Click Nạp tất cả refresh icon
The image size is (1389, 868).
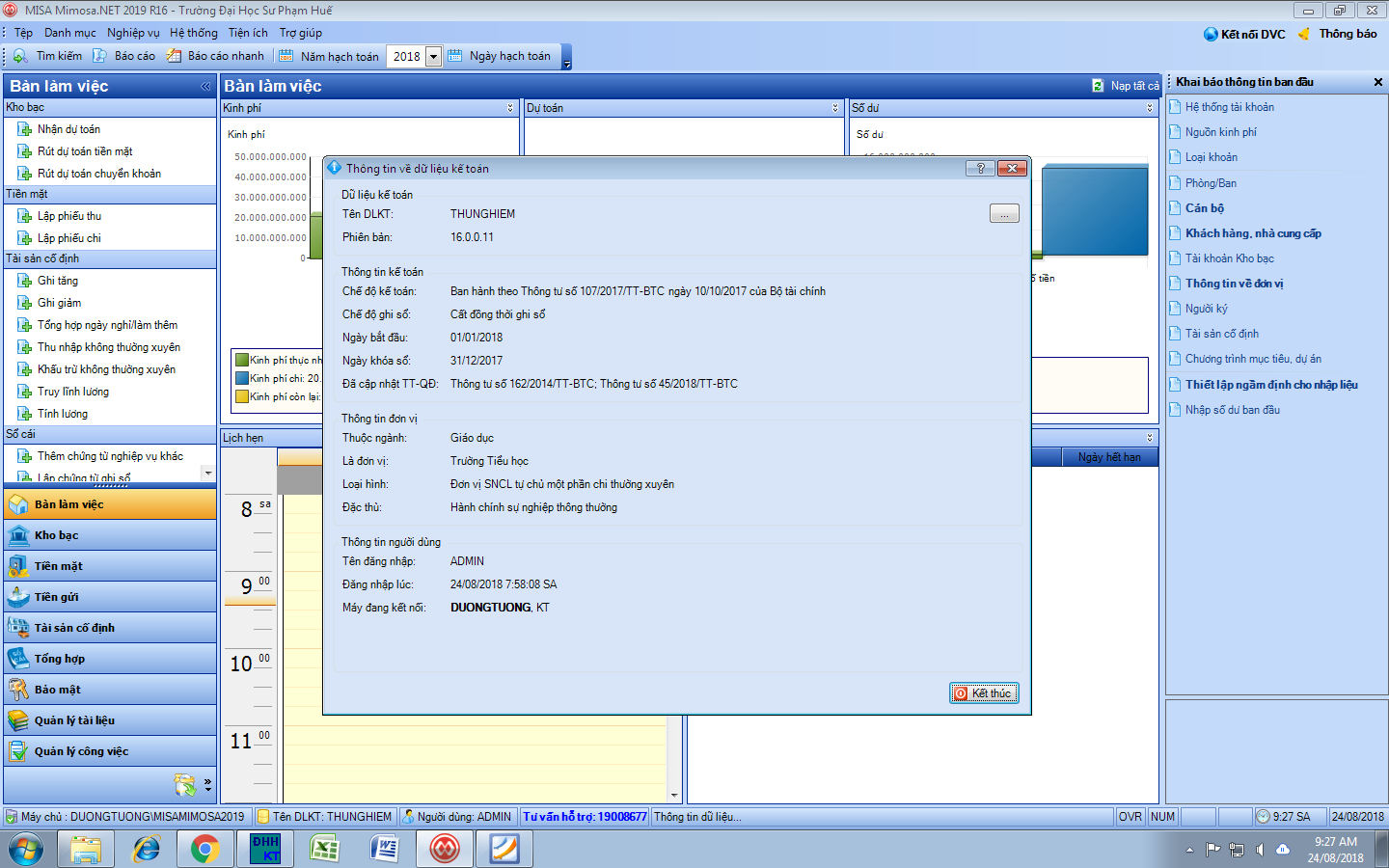point(1098,86)
